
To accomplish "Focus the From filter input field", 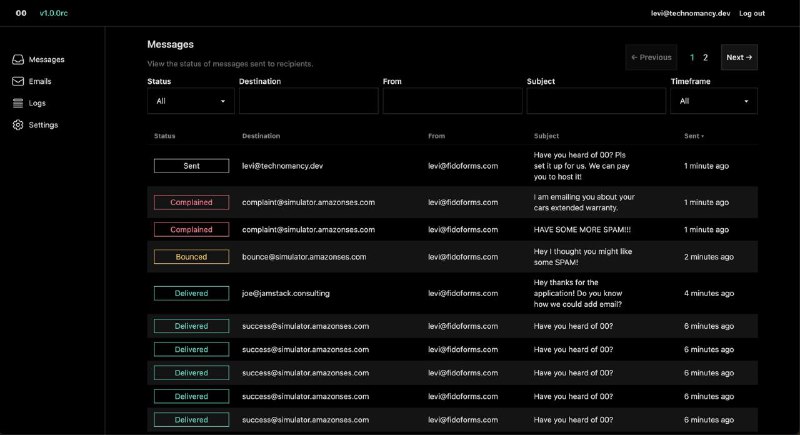I will pos(452,101).
